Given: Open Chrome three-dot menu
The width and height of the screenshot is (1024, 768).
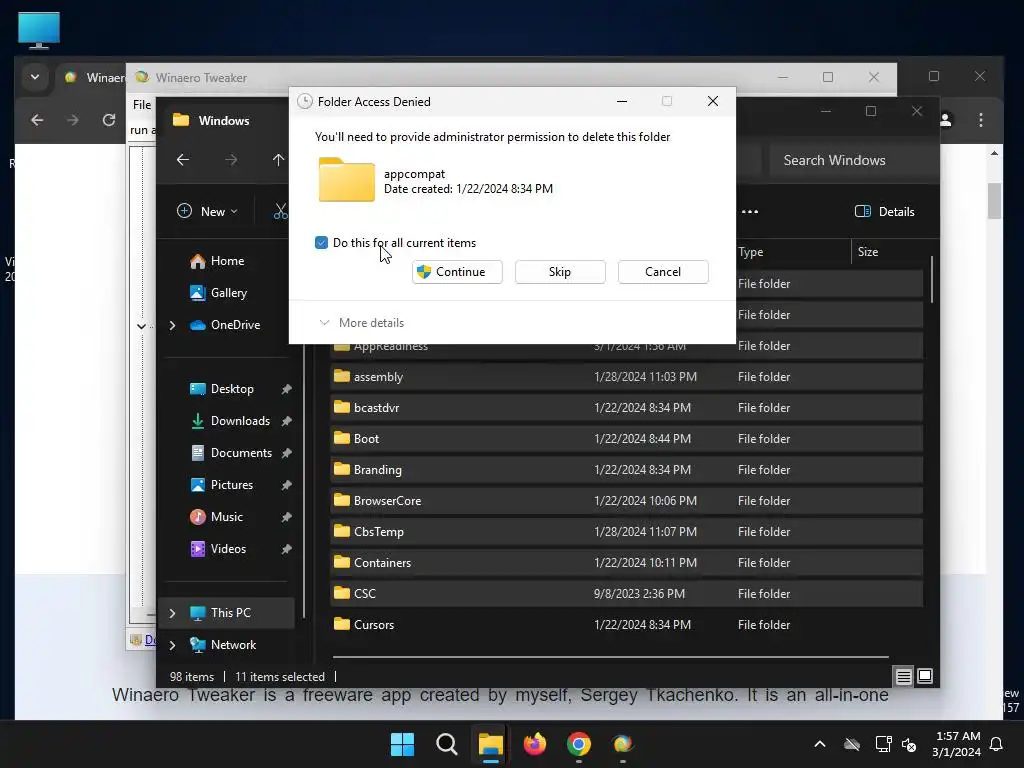Looking at the screenshot, I should [x=981, y=120].
